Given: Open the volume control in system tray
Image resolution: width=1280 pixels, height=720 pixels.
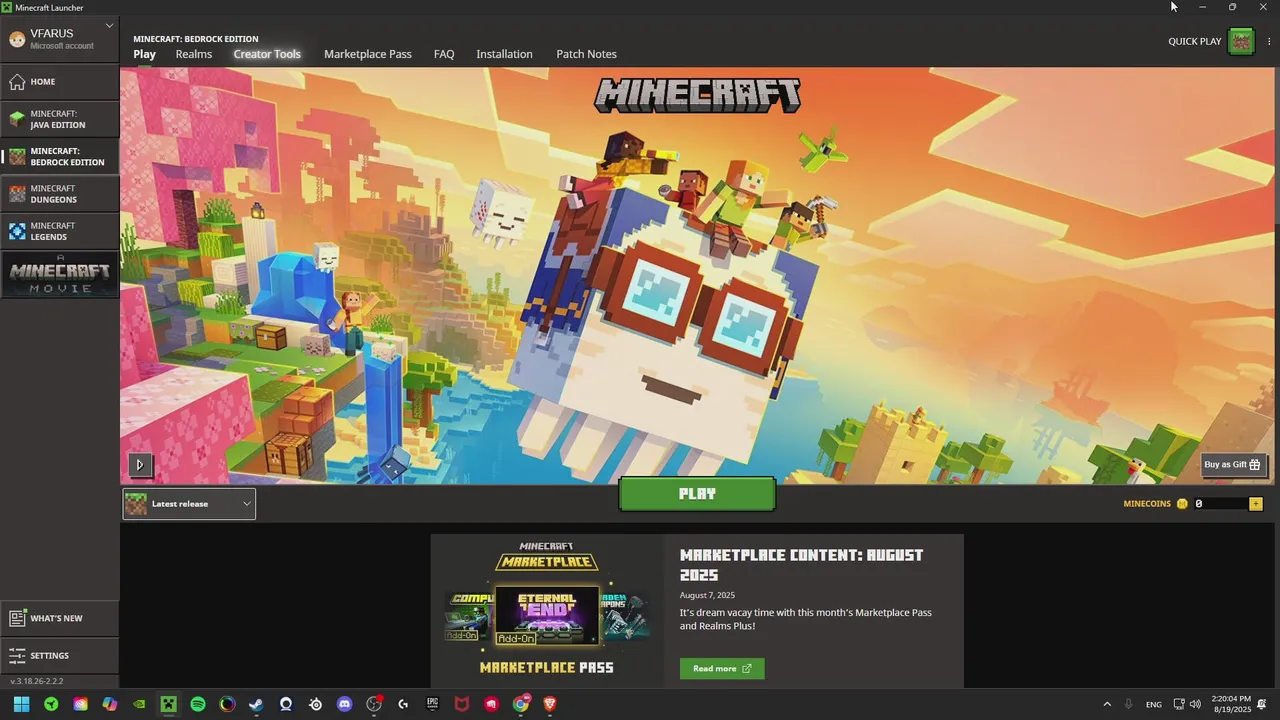Looking at the screenshot, I should click(1196, 704).
